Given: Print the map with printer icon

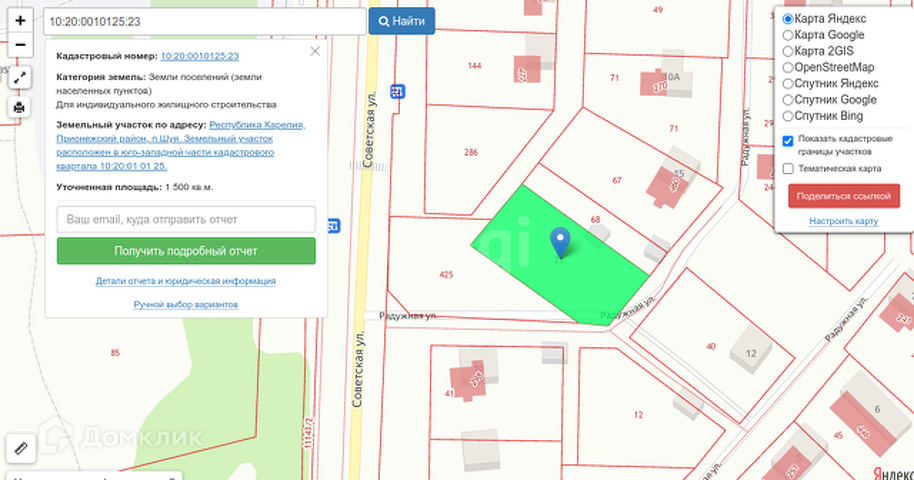Looking at the screenshot, I should (19, 107).
